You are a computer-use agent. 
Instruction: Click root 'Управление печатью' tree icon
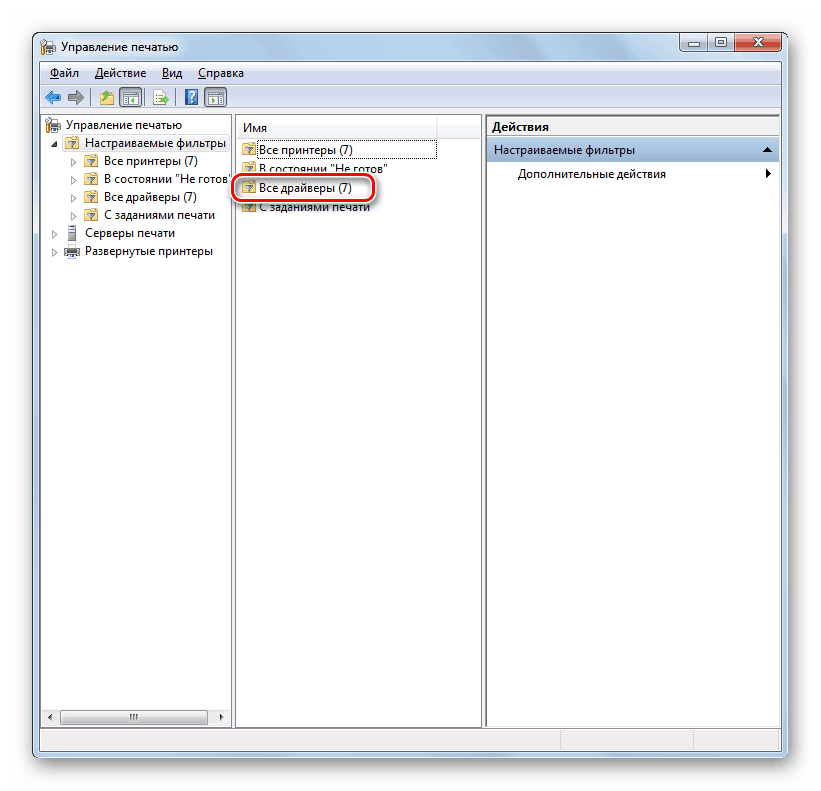(x=53, y=125)
